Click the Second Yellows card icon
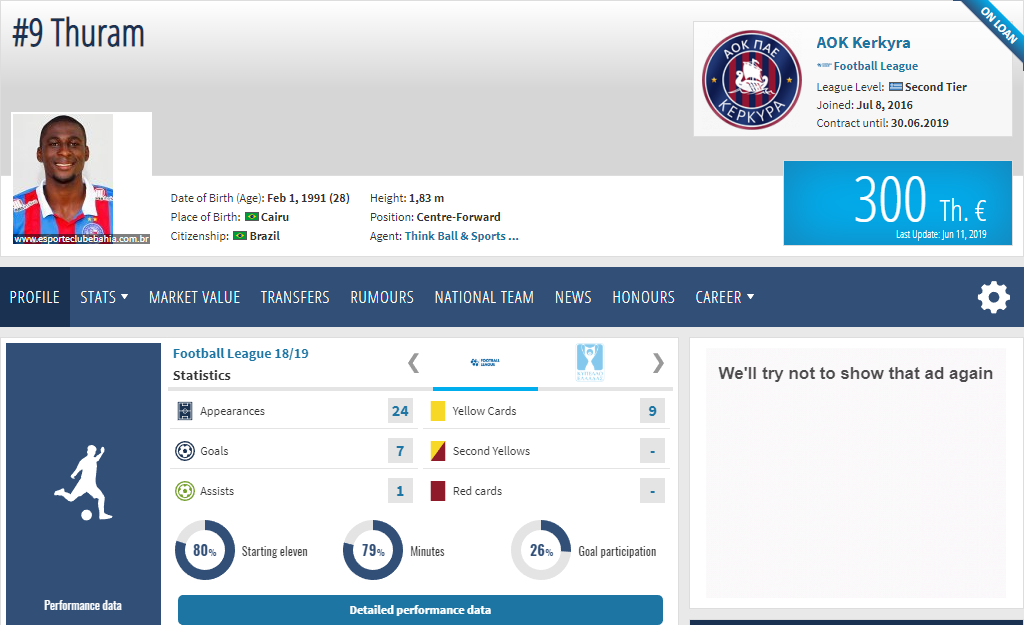The height and width of the screenshot is (625, 1024). [x=438, y=451]
